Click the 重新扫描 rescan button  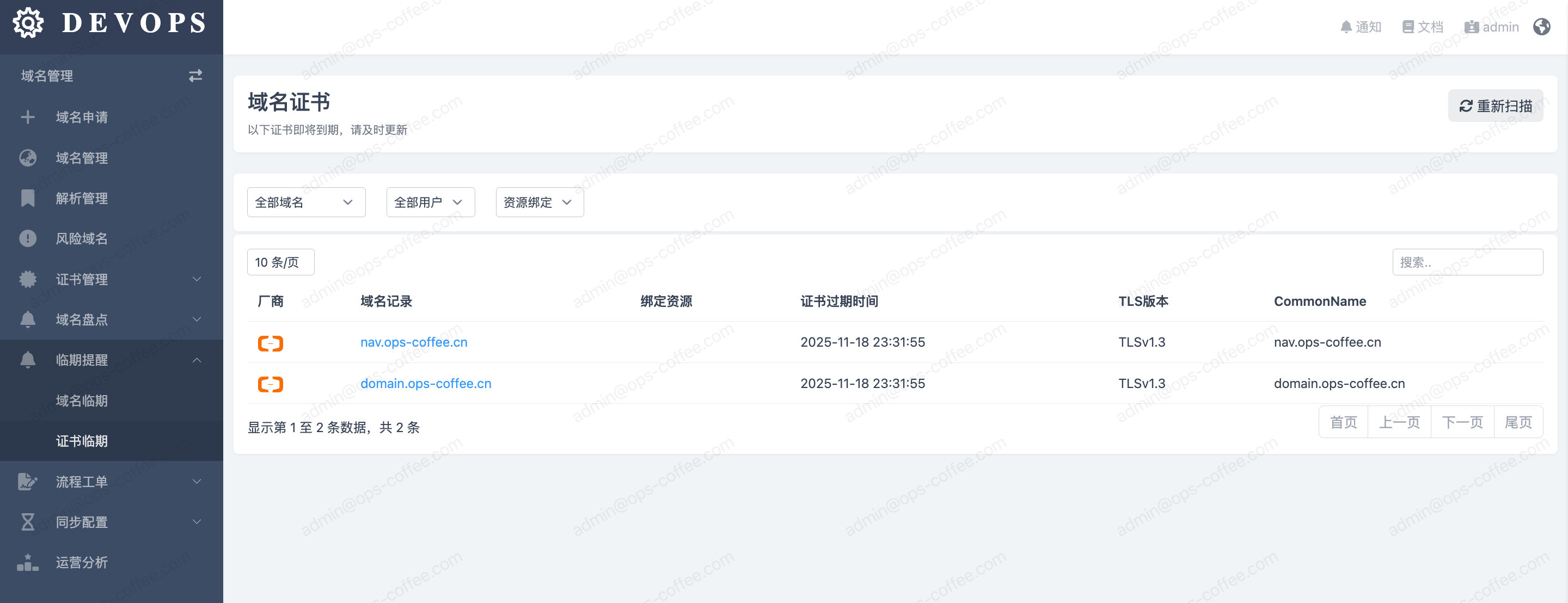pyautogui.click(x=1495, y=106)
